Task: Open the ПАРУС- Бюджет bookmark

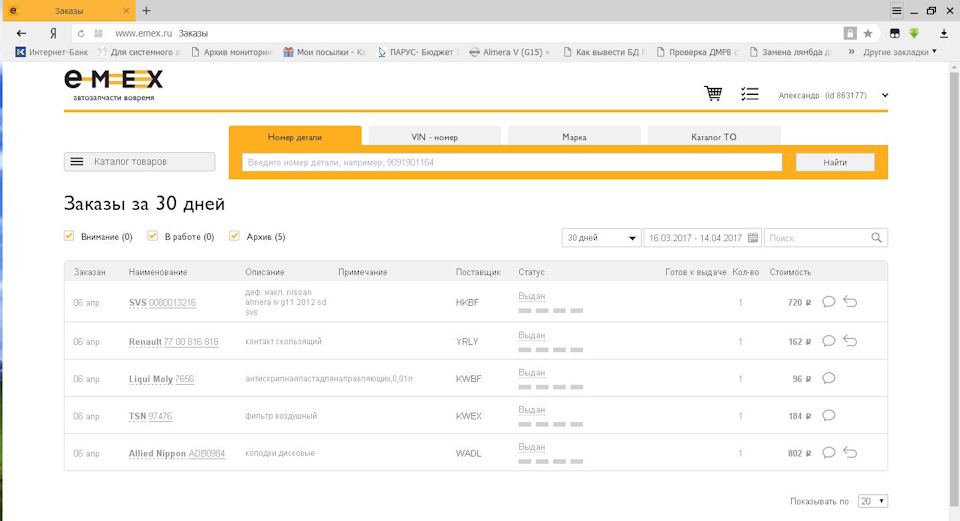Action: pyautogui.click(x=418, y=52)
